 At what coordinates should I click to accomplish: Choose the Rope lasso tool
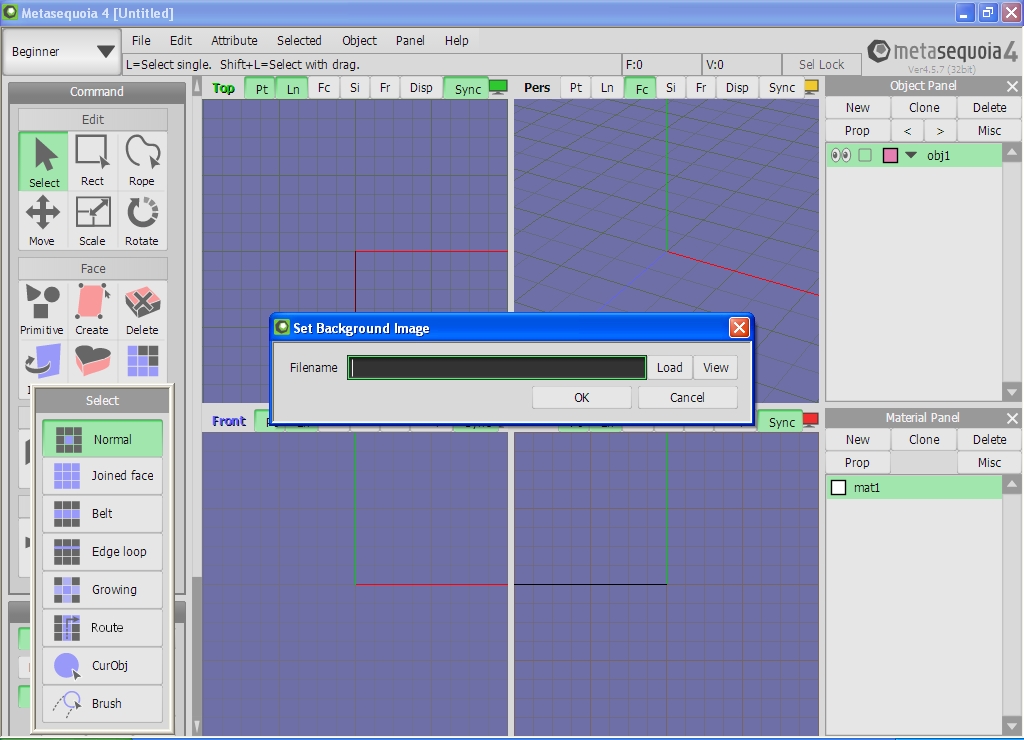point(142,161)
